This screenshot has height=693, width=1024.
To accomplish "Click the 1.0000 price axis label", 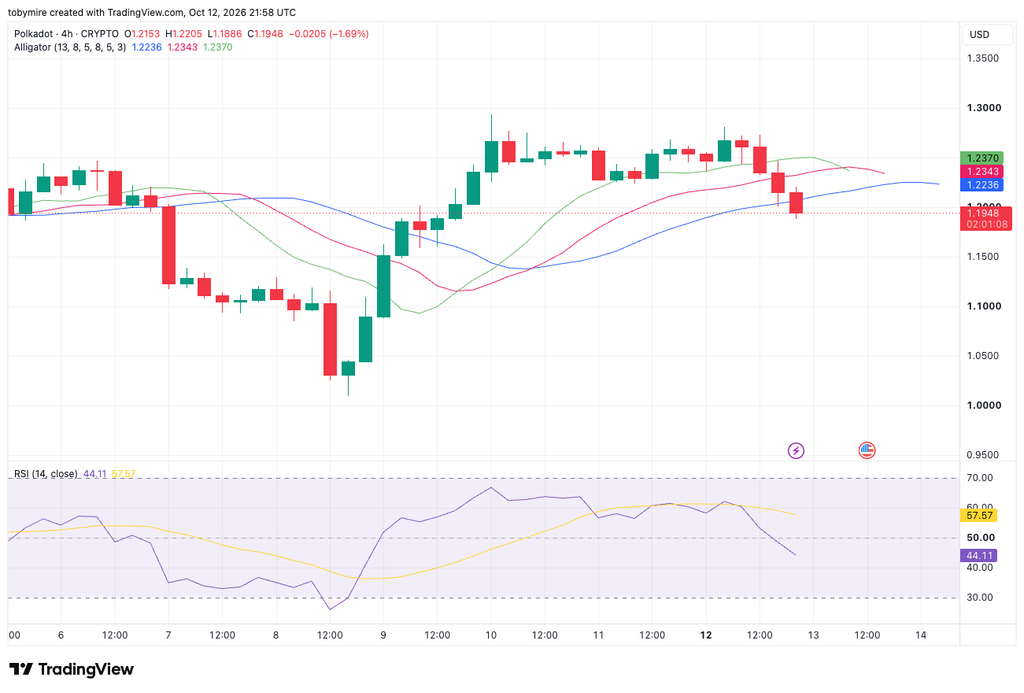I will (984, 405).
